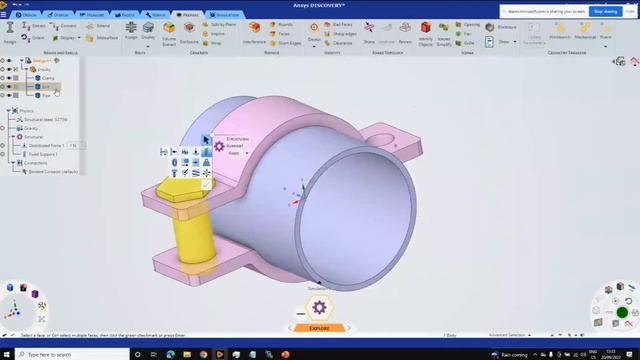Image resolution: width=640 pixels, height=360 pixels.
Task: Select the Split by Plane tool
Action: [x=220, y=24]
